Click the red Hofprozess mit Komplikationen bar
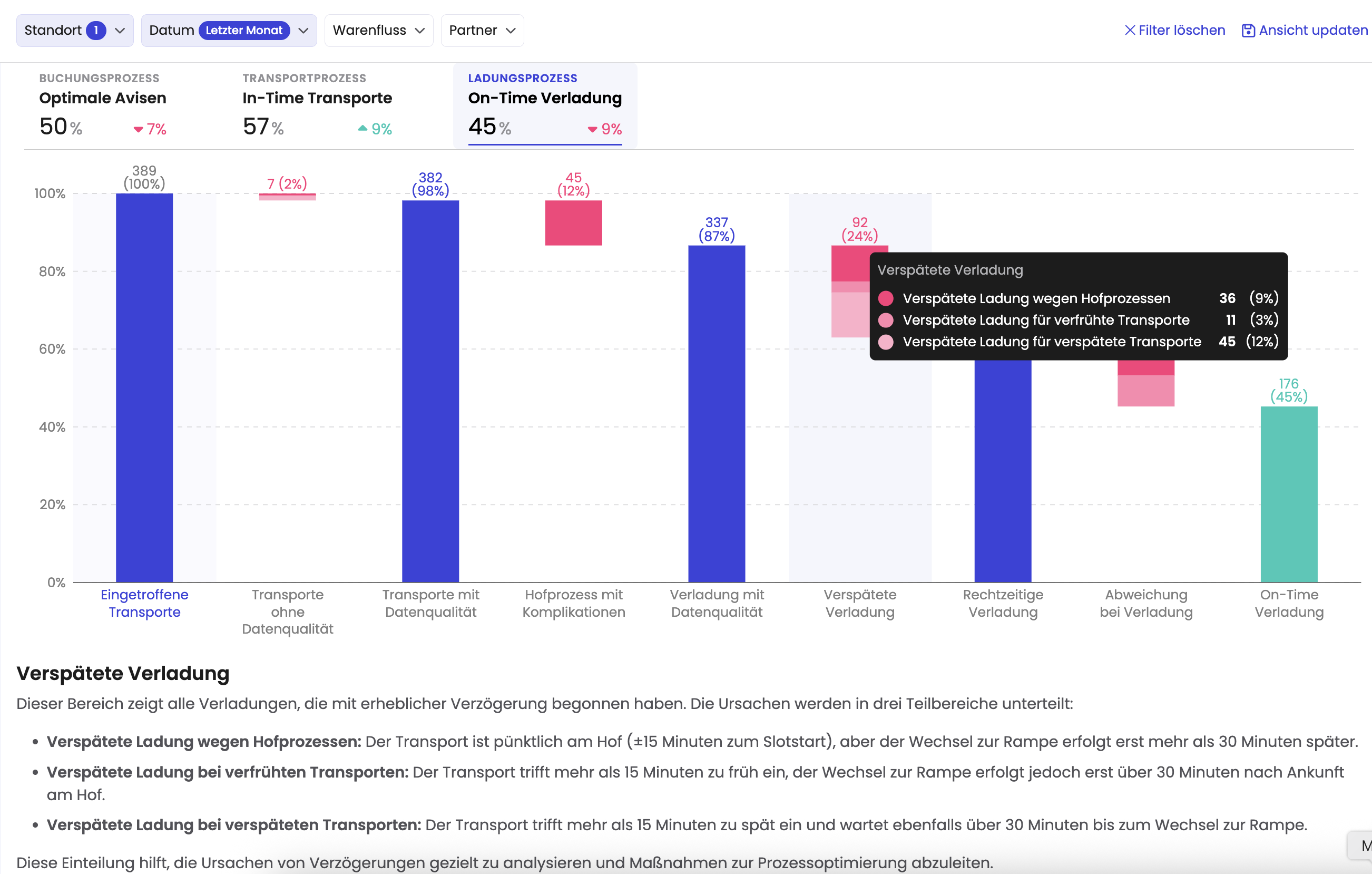The image size is (1372, 874). pos(573,223)
